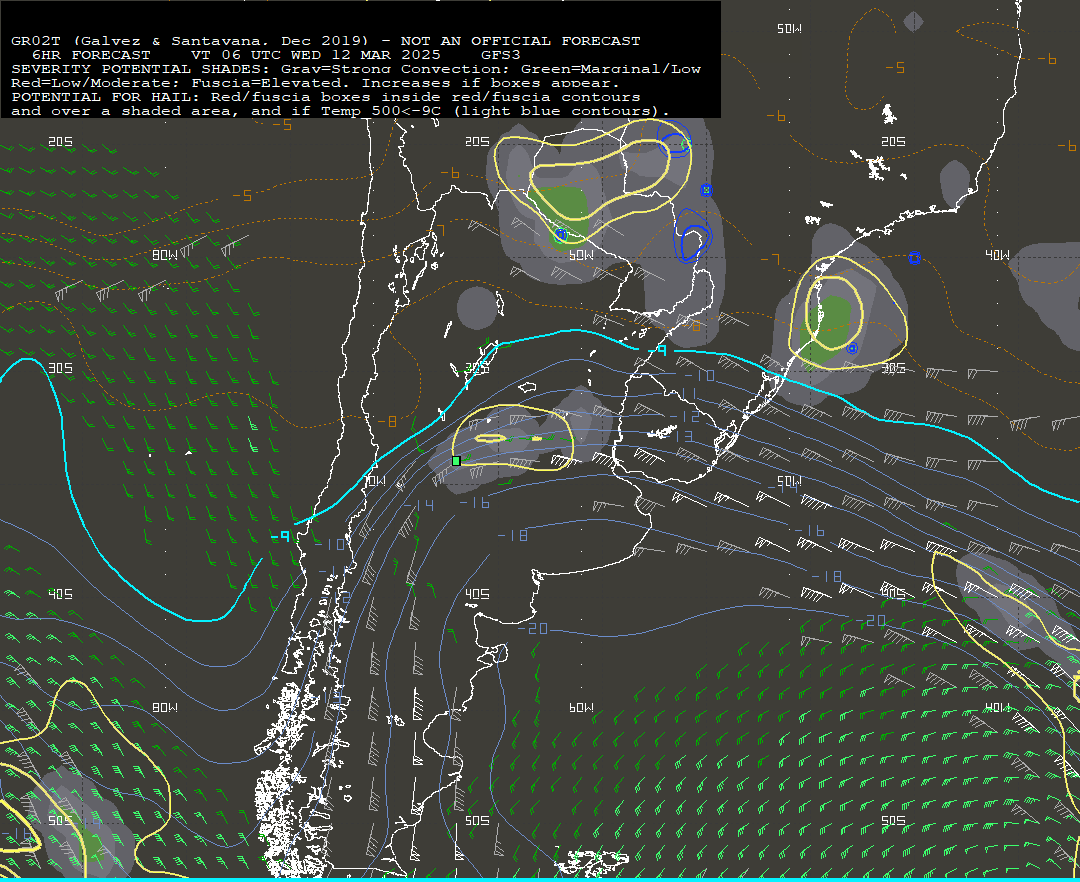This screenshot has width=1080, height=882.
Task: Click the 'POTENTIAL FOR HAIL' legend line
Action: coord(326,96)
